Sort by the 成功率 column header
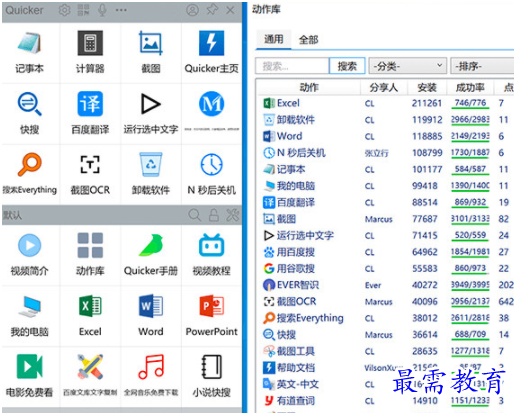 click(470, 88)
